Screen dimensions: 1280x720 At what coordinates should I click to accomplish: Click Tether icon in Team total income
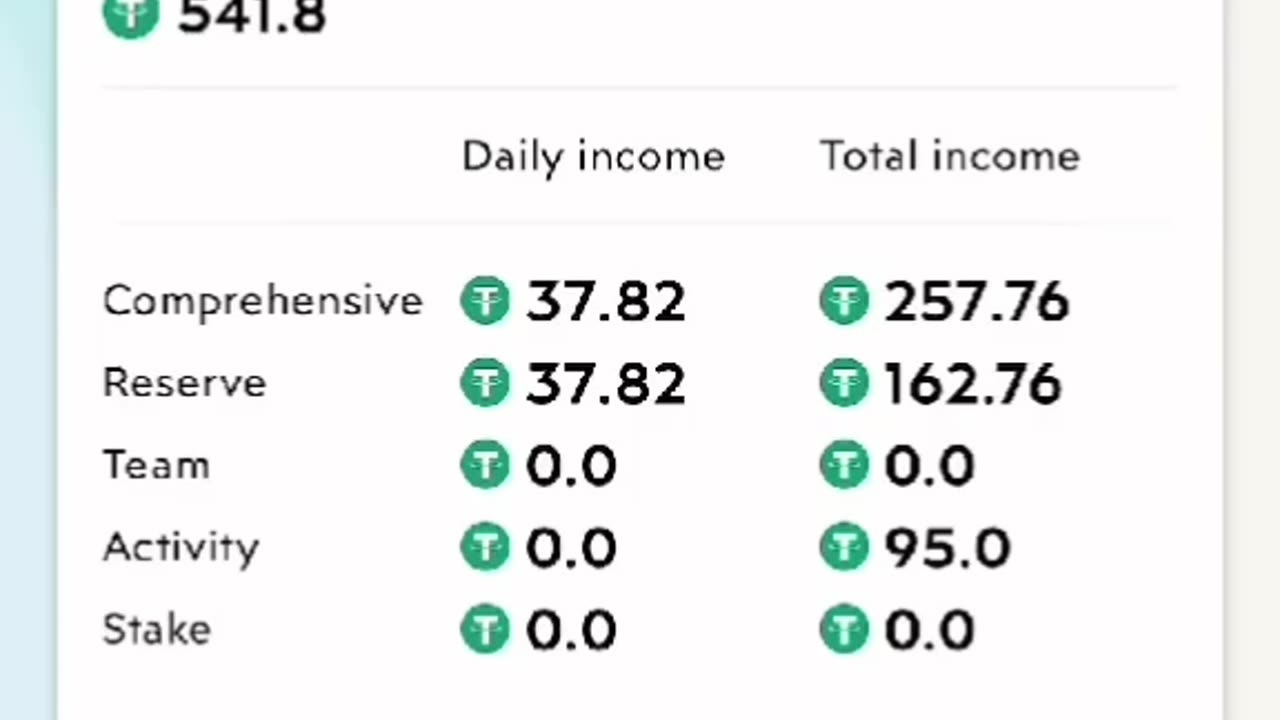click(844, 465)
